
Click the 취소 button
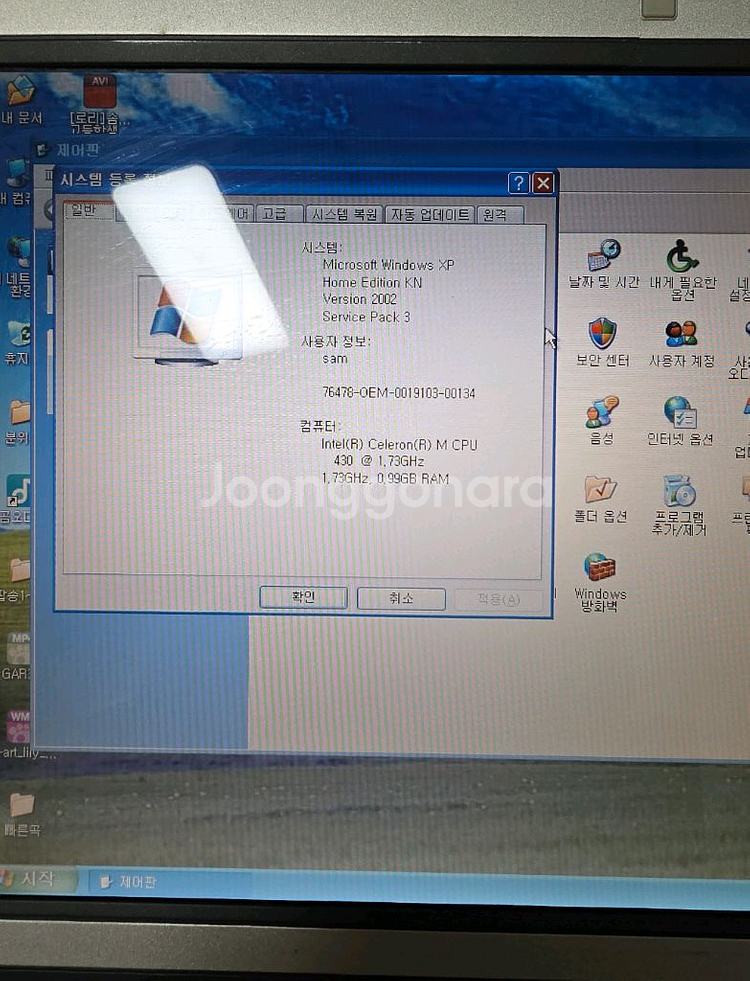[401, 598]
